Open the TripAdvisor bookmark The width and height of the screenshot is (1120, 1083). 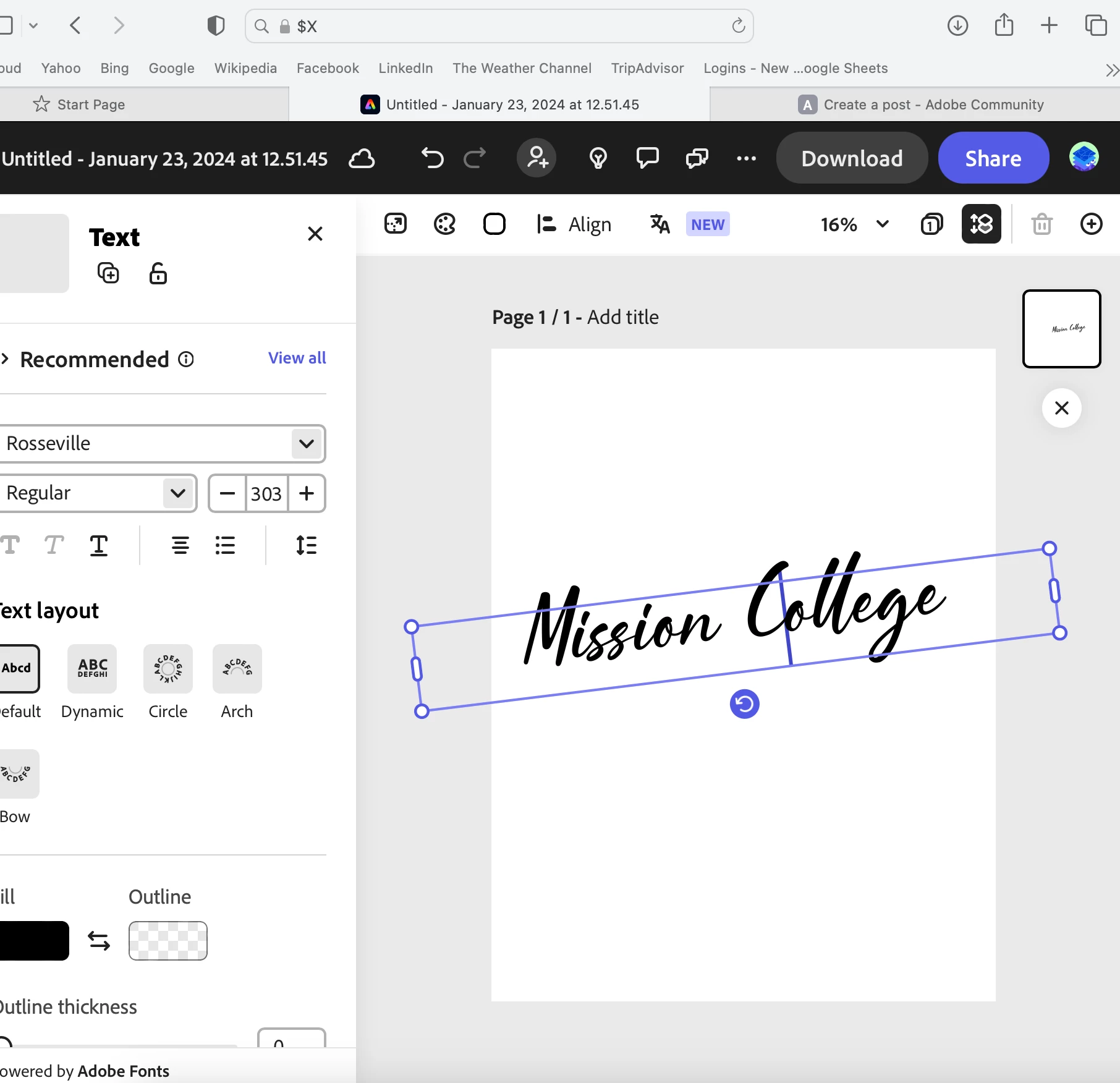tap(647, 68)
